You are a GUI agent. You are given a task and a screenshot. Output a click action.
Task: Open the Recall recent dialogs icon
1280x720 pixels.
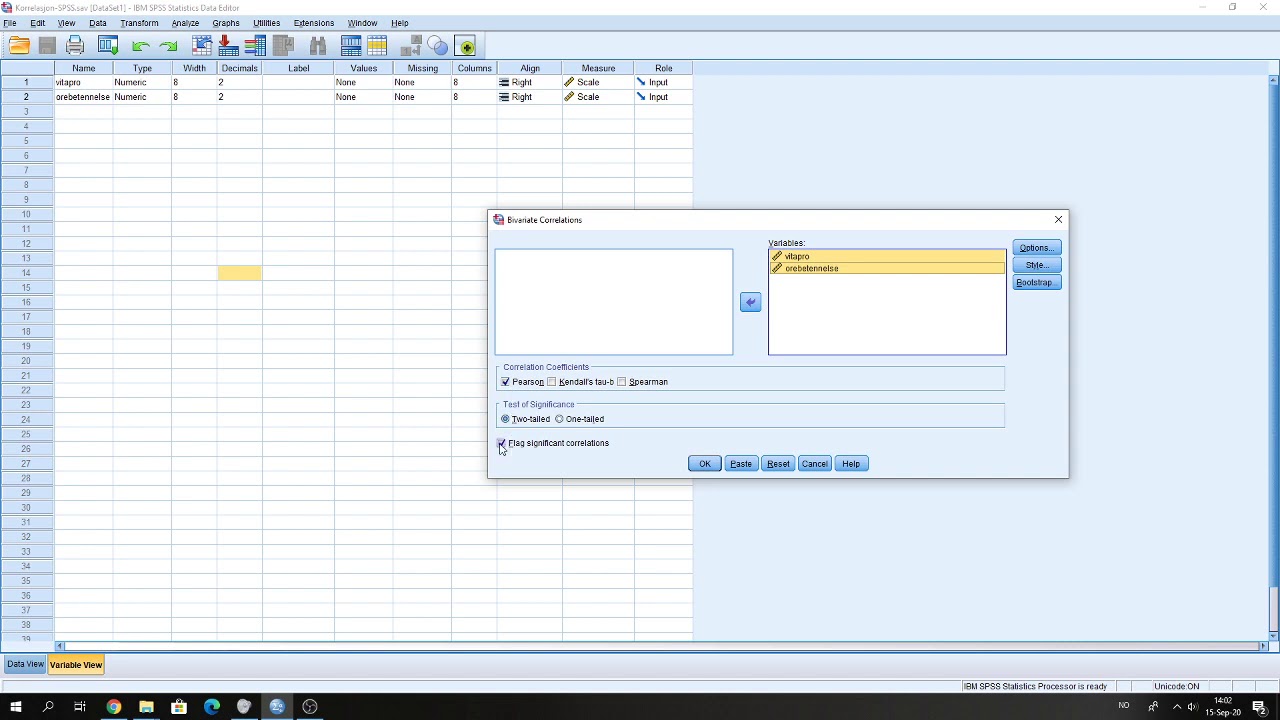click(x=108, y=46)
